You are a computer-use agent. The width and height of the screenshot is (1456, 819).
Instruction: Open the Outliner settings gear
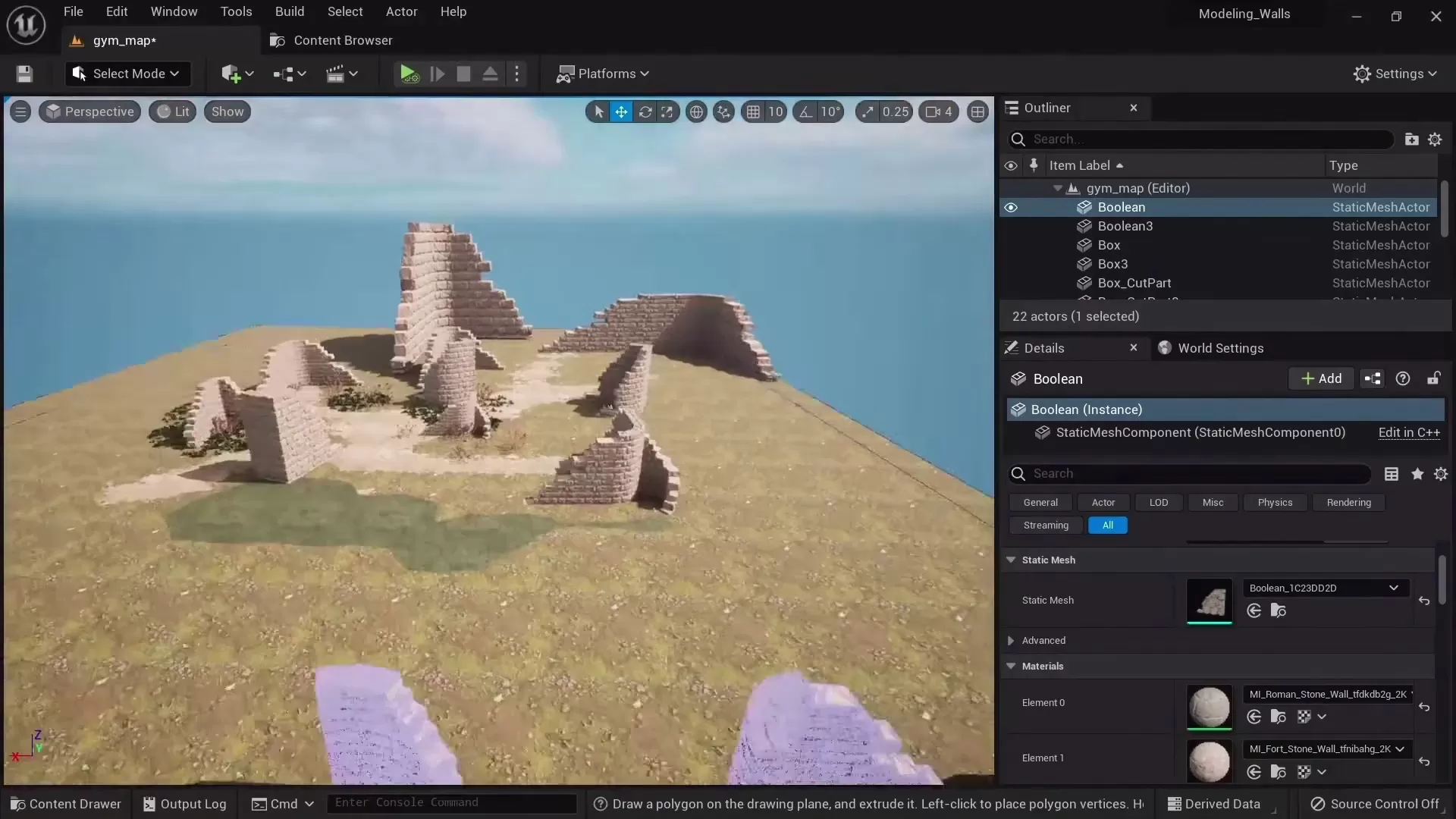(1436, 140)
